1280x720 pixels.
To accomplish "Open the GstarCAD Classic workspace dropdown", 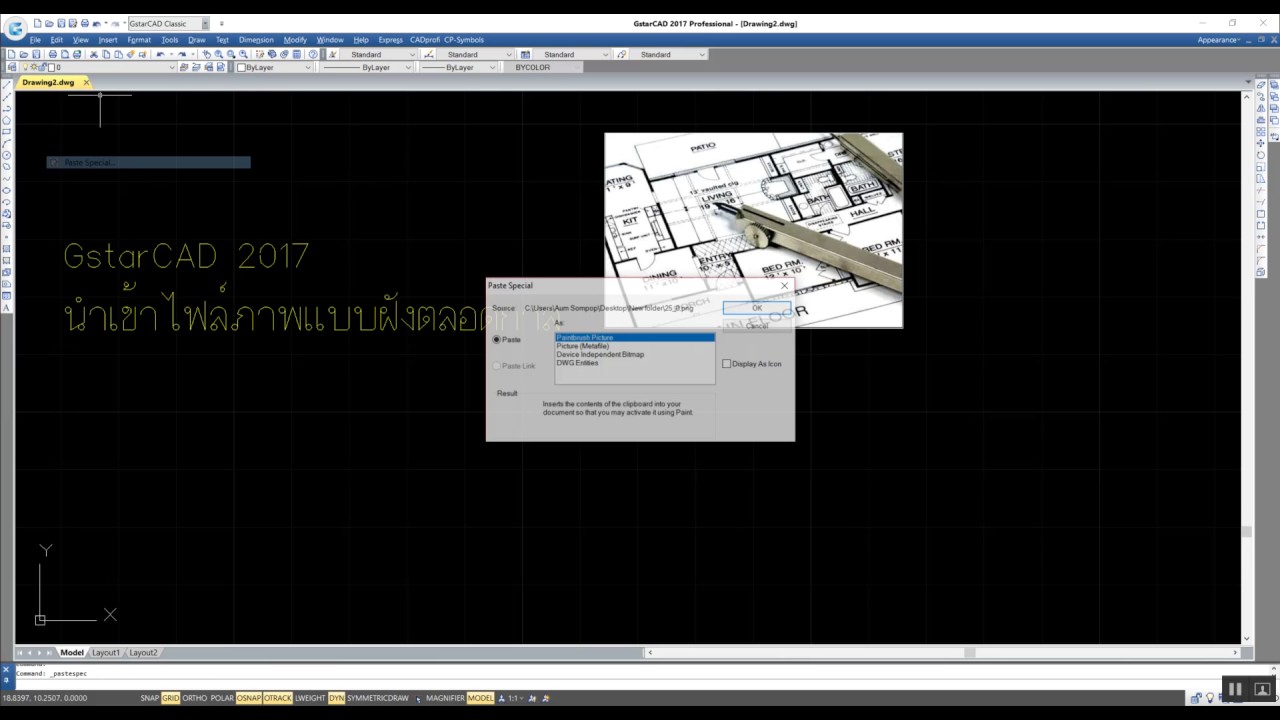I will pyautogui.click(x=205, y=23).
